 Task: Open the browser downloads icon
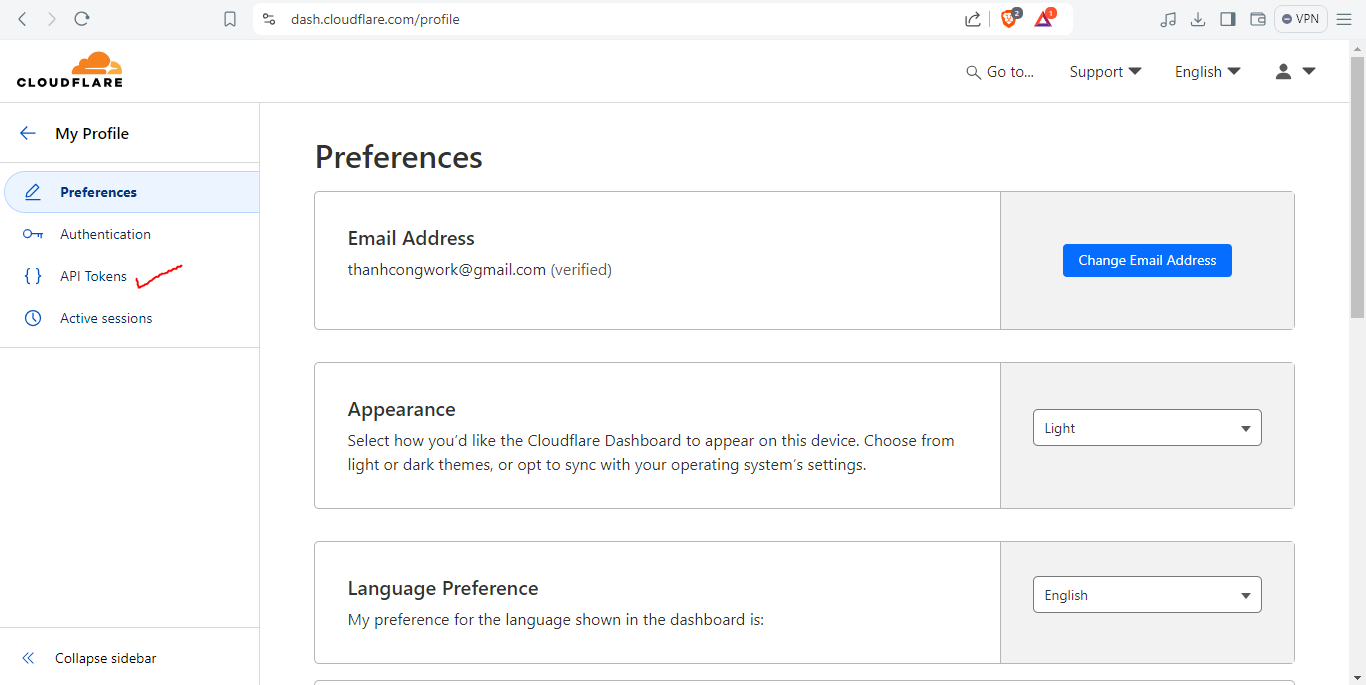click(x=1198, y=19)
